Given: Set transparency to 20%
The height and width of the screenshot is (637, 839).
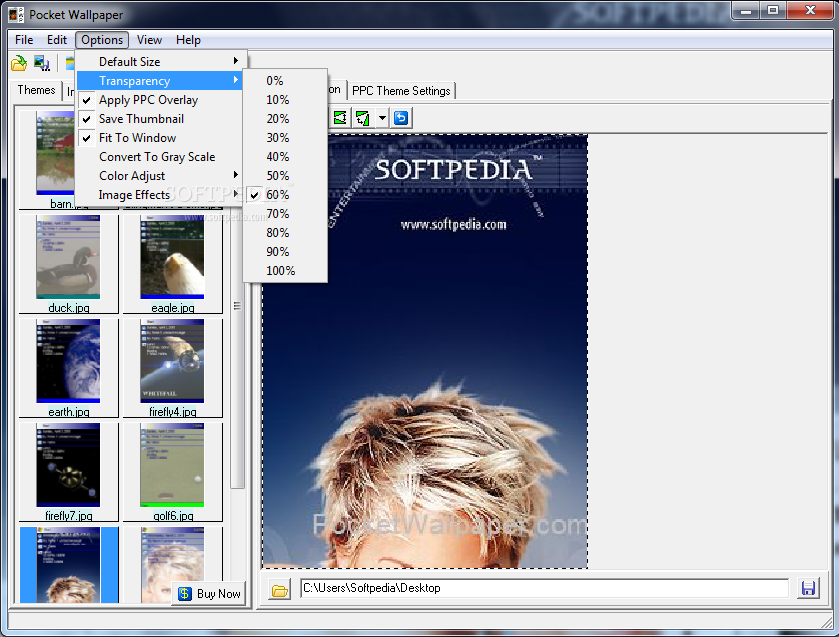Looking at the screenshot, I should click(x=285, y=119).
